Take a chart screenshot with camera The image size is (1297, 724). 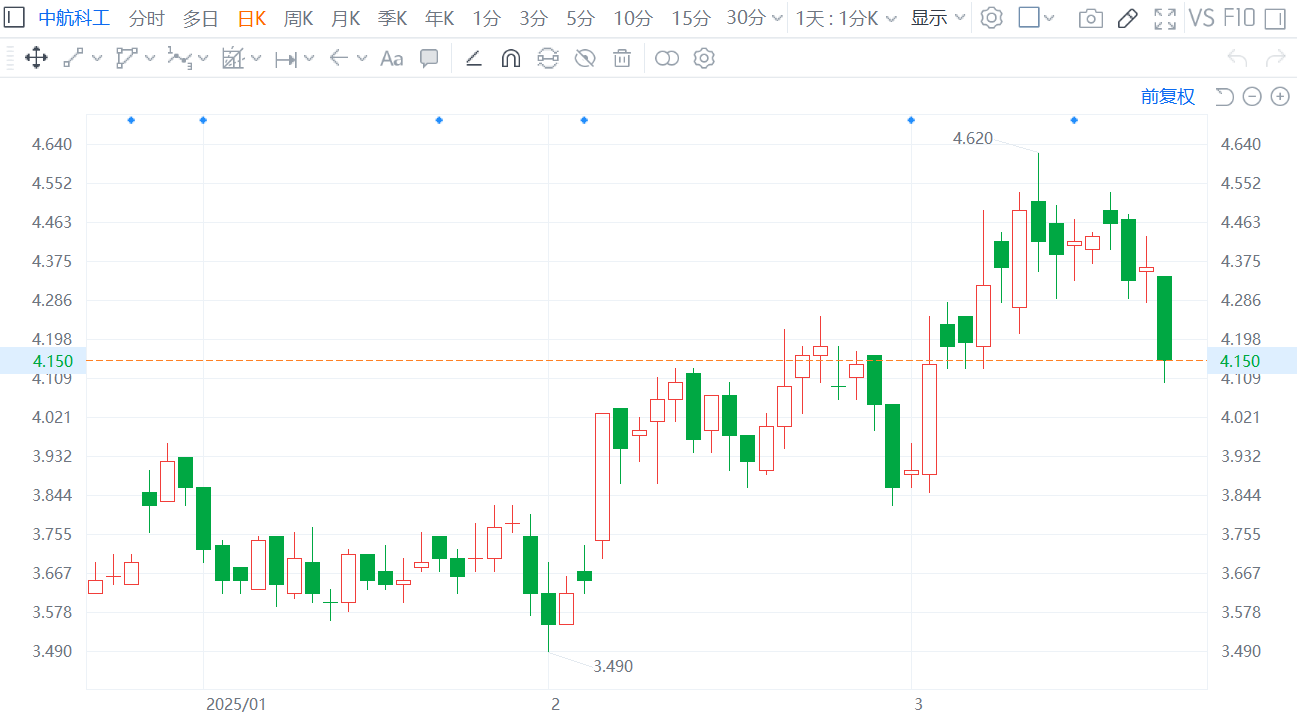pos(1091,18)
